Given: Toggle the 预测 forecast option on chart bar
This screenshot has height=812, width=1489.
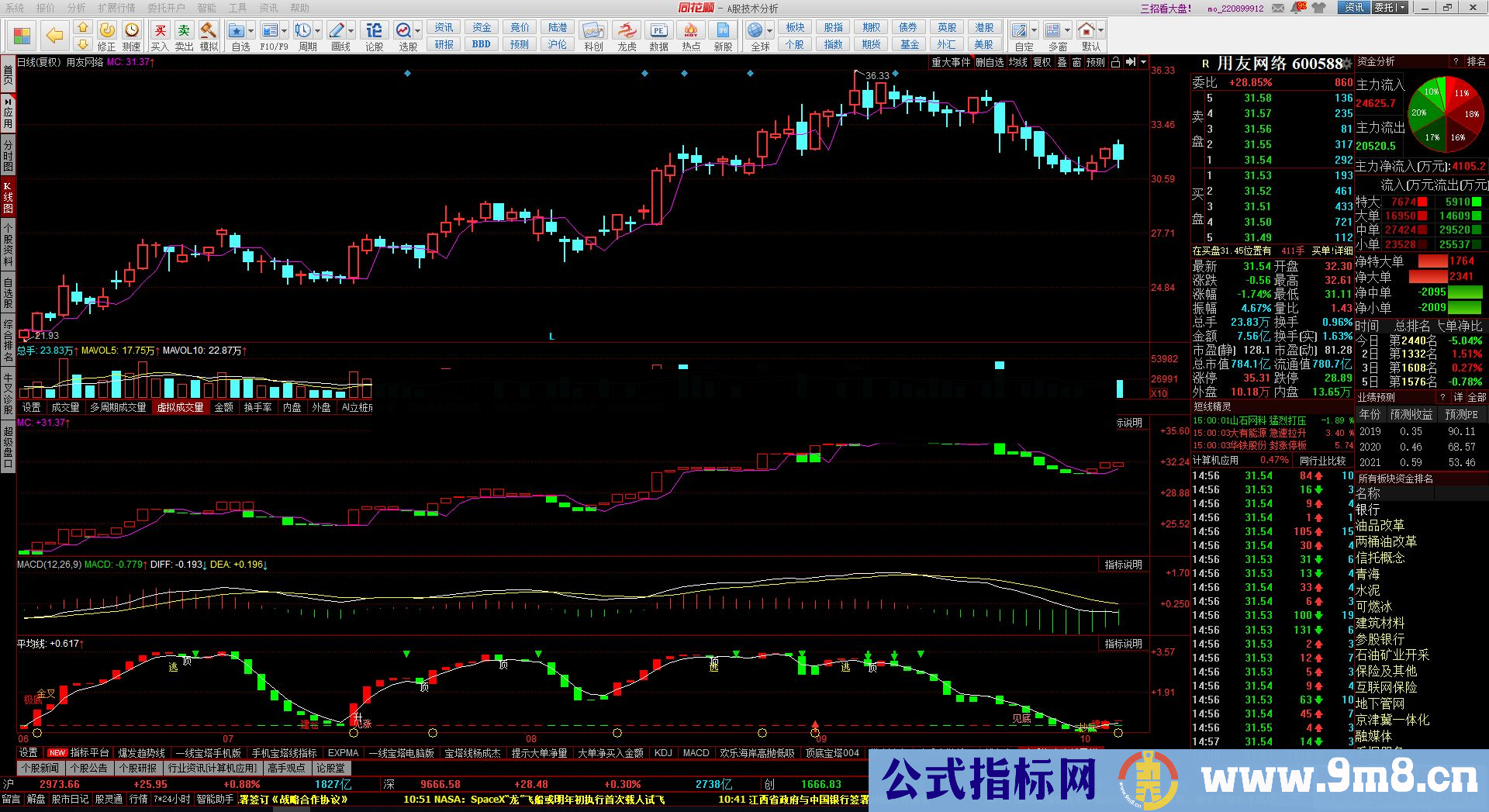Looking at the screenshot, I should click(1096, 62).
